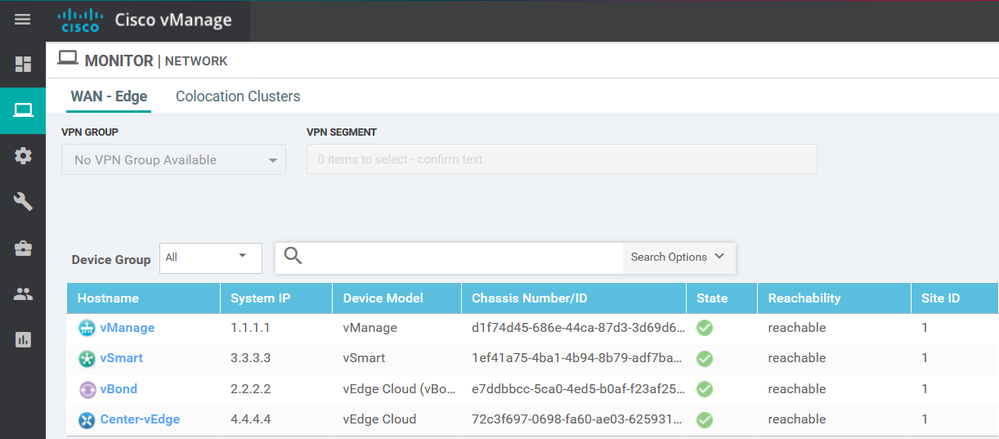This screenshot has height=439, width=999.
Task: Open the vBond hostname link
Action: point(119,389)
